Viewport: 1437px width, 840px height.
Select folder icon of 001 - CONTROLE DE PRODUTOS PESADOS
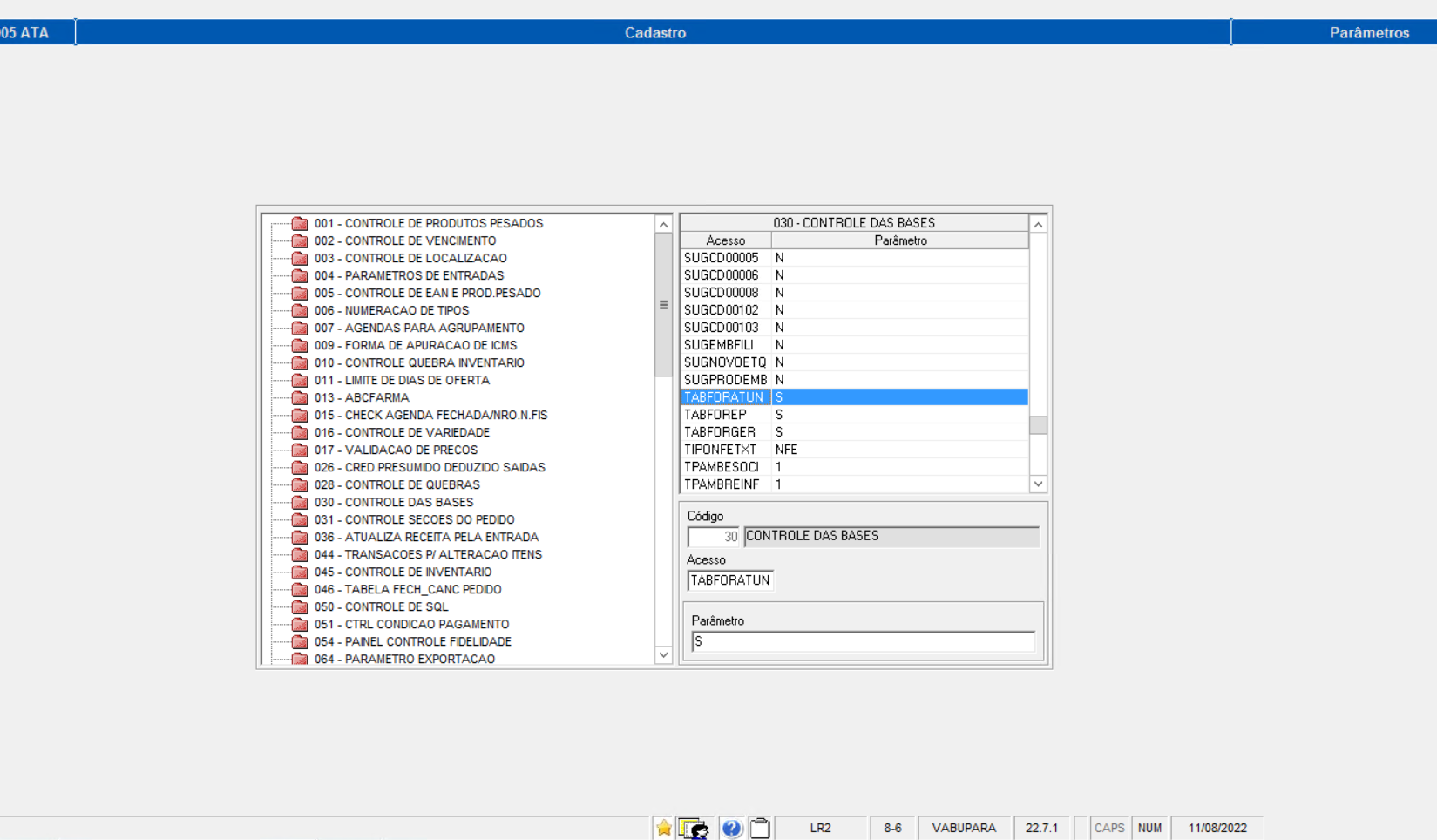tap(300, 224)
